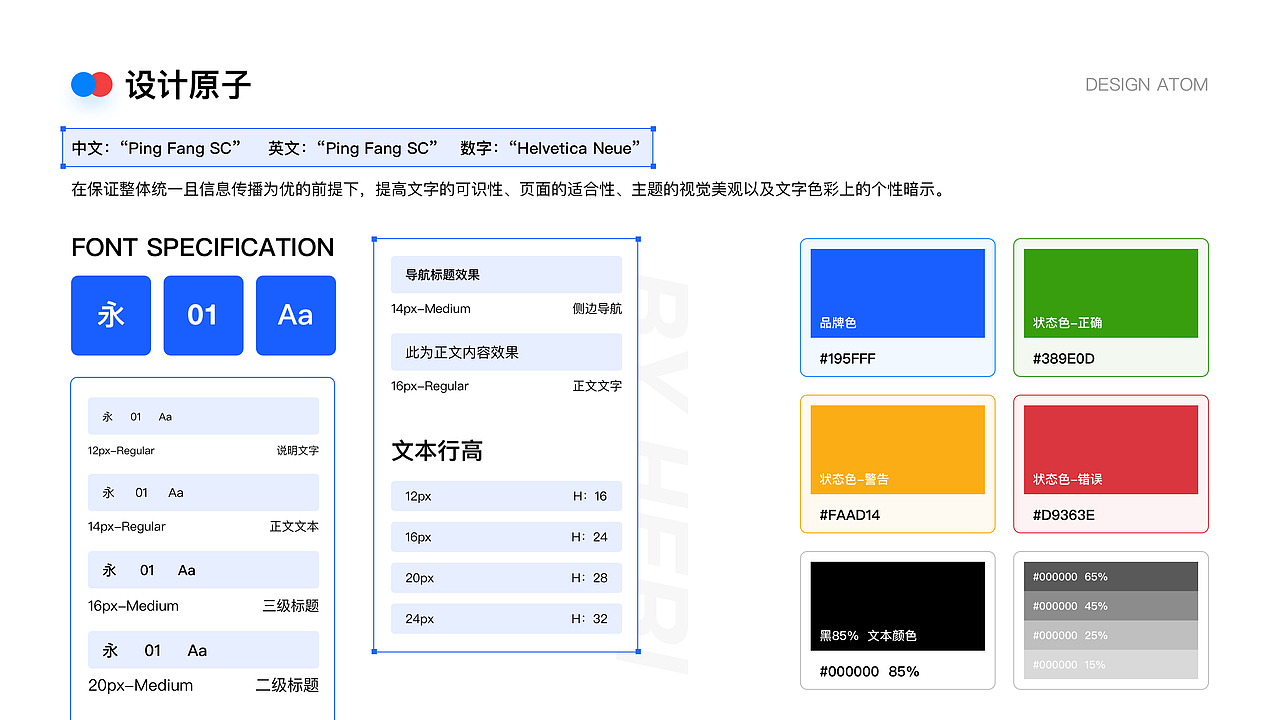
Task: Select the #000000 25% gray band
Action: 1111,635
